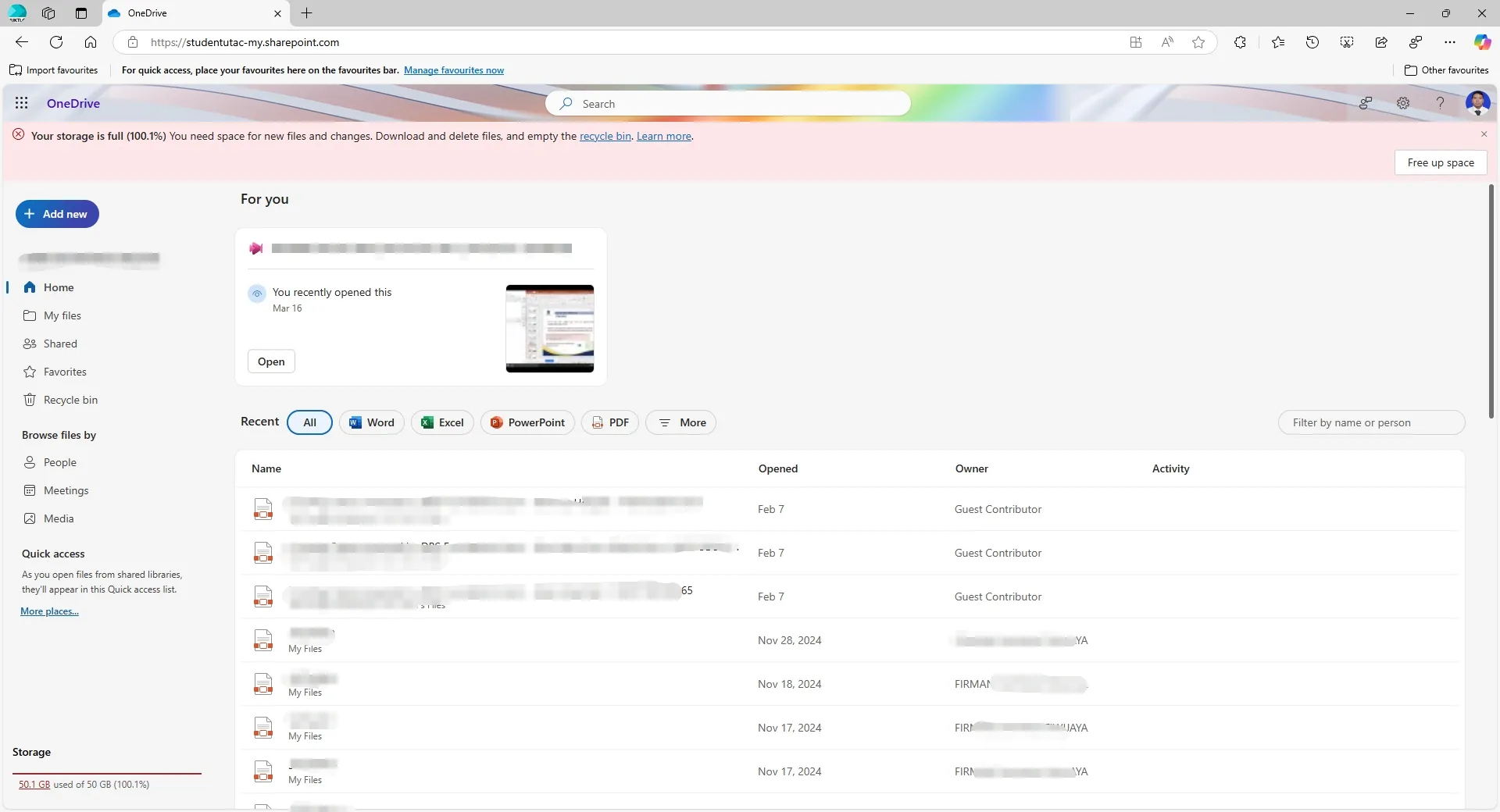
Task: Click Import favourites in favourites bar
Action: (54, 70)
